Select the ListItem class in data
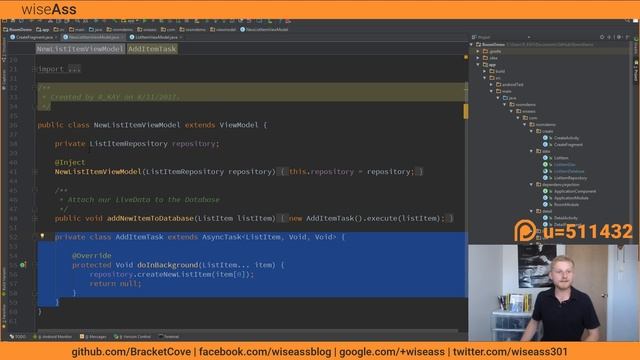The height and width of the screenshot is (360, 640). click(556, 158)
